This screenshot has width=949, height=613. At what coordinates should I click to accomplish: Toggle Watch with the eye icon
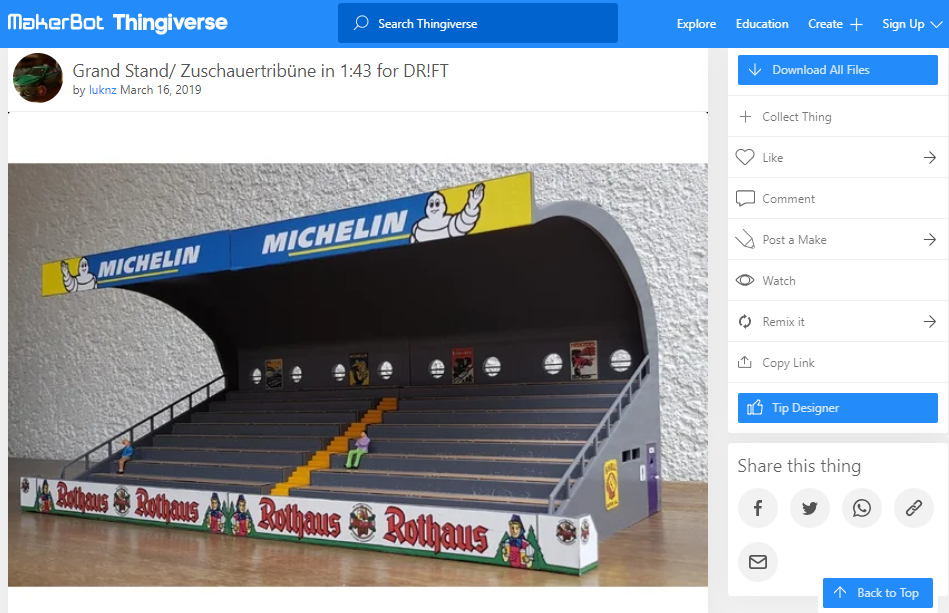point(745,280)
